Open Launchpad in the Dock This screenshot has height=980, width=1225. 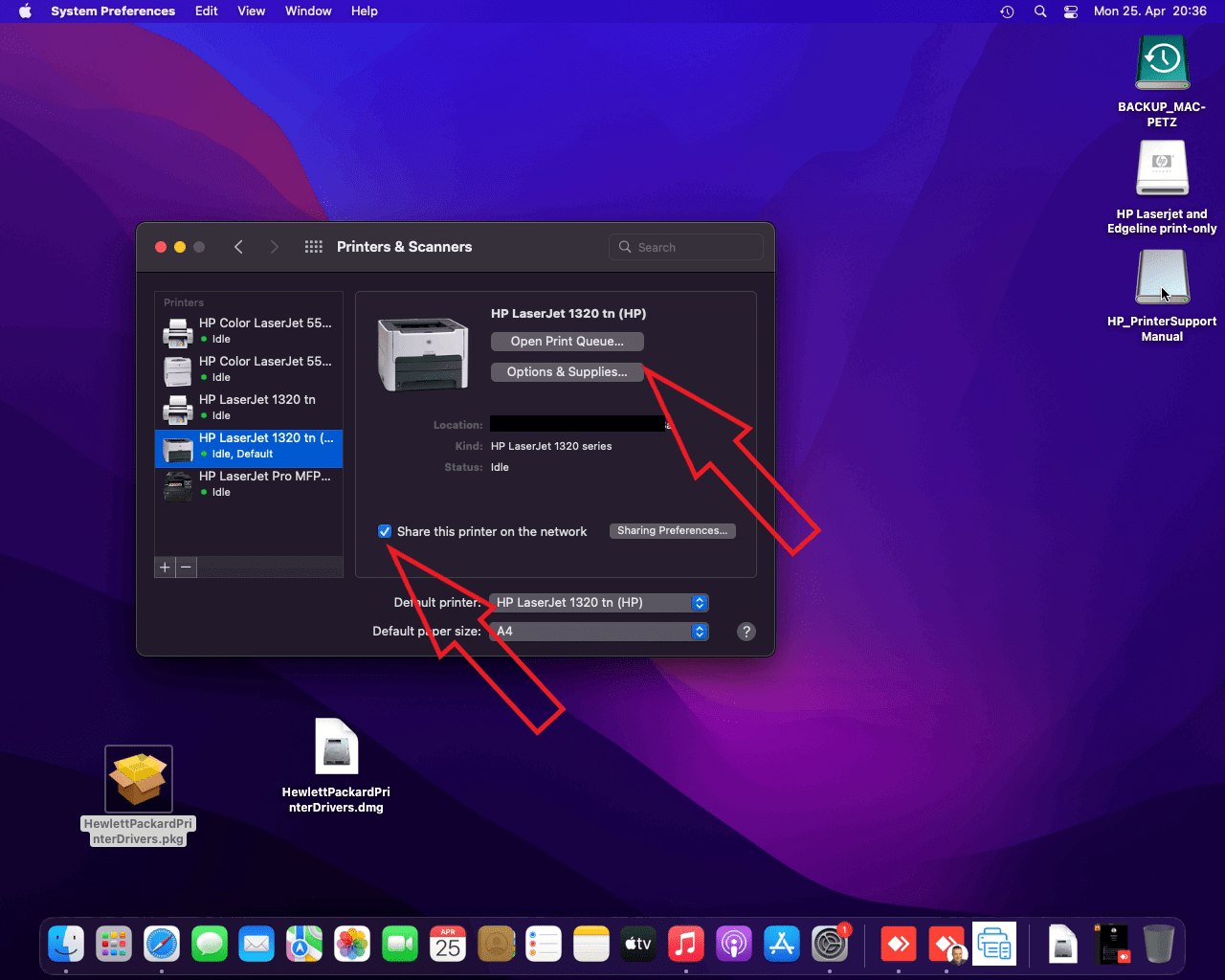click(114, 945)
